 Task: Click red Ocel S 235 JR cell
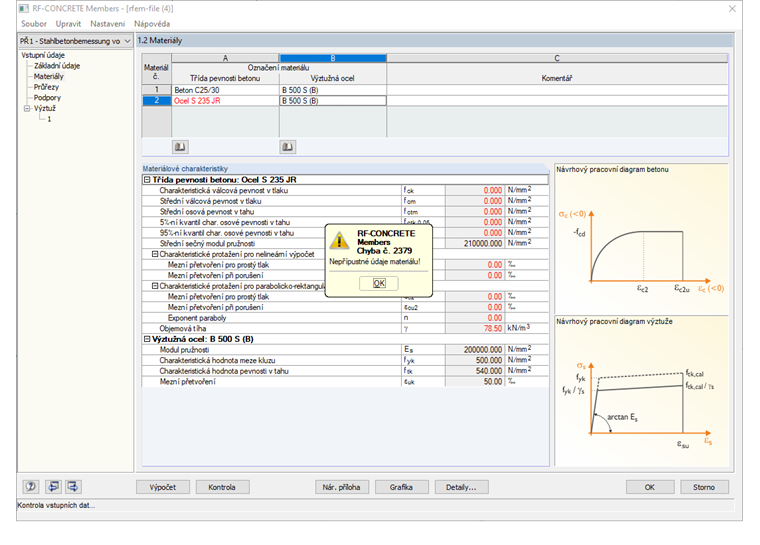(x=225, y=101)
